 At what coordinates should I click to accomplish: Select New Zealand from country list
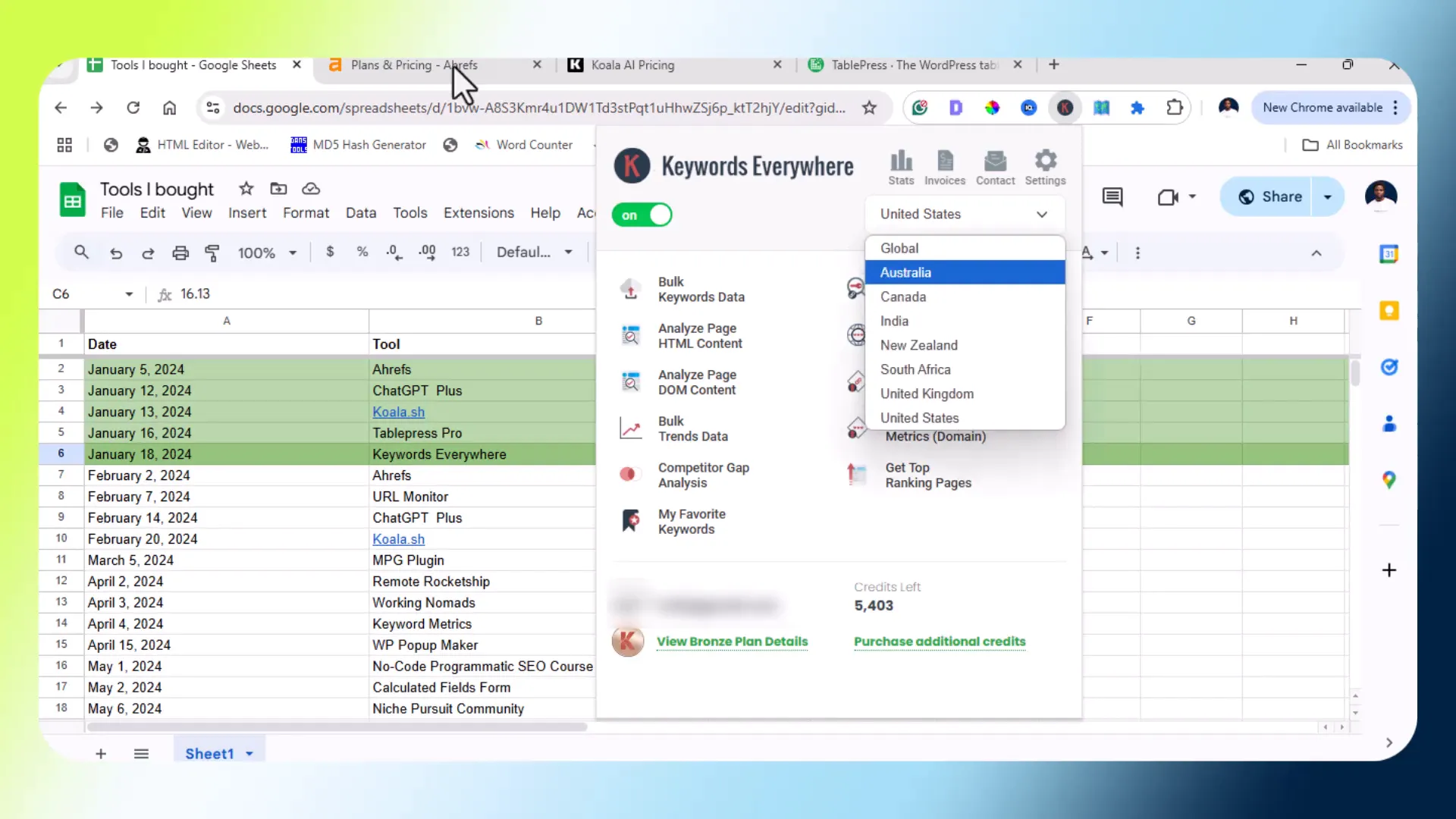click(965, 345)
